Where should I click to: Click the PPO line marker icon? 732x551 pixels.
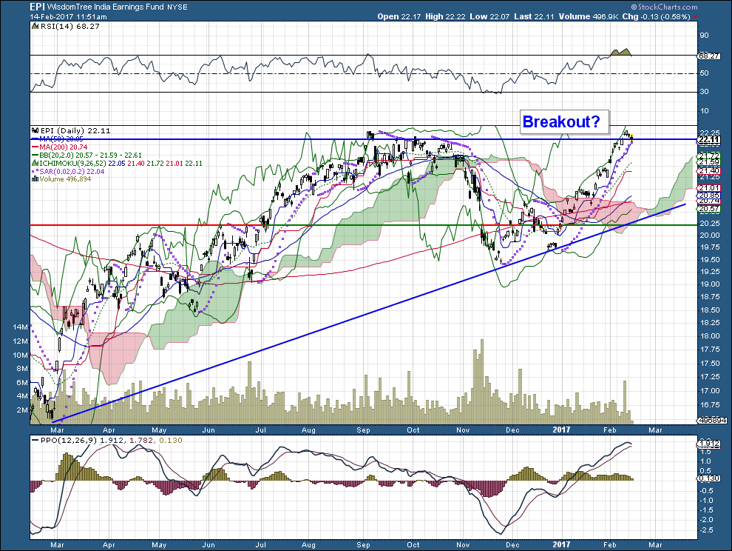35,440
